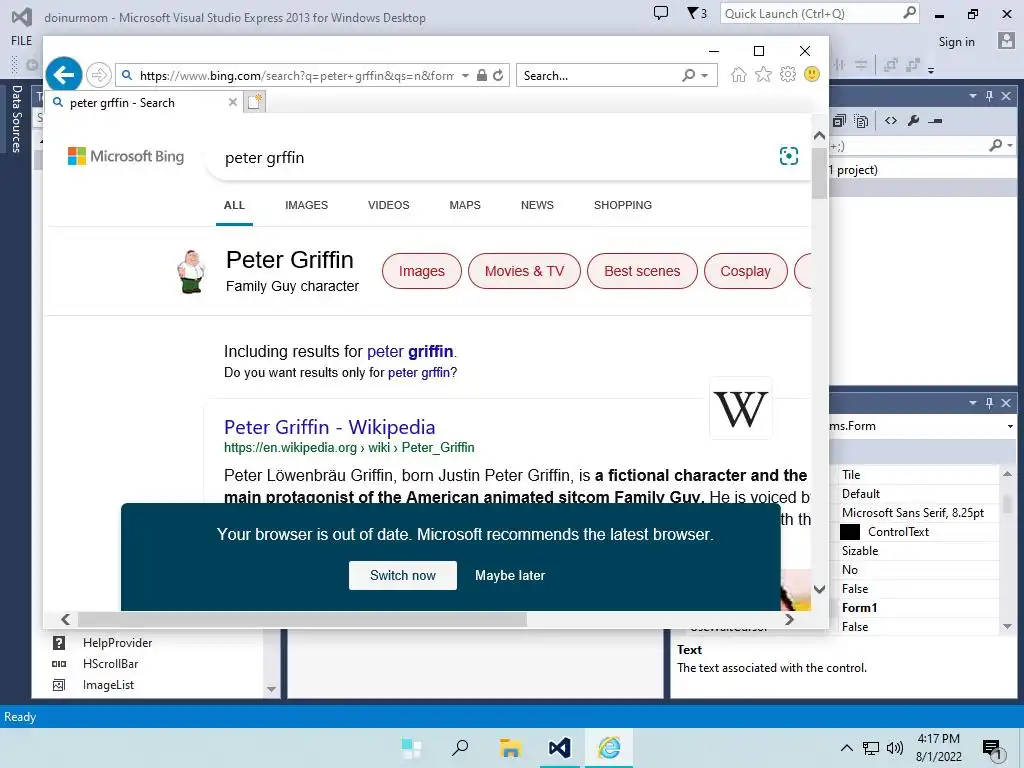Select the ALL search tab
This screenshot has width=1024, height=768.
234,205
